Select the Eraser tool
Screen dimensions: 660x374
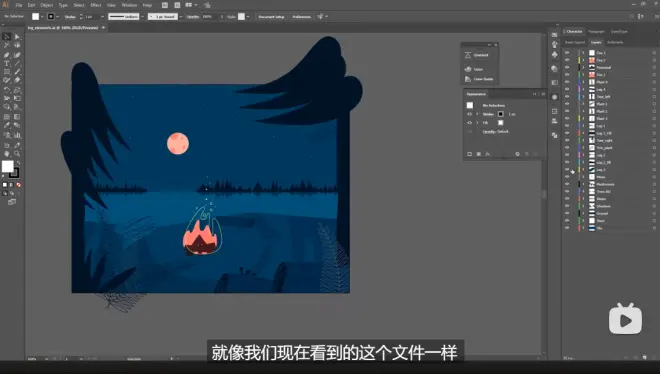coord(17,79)
